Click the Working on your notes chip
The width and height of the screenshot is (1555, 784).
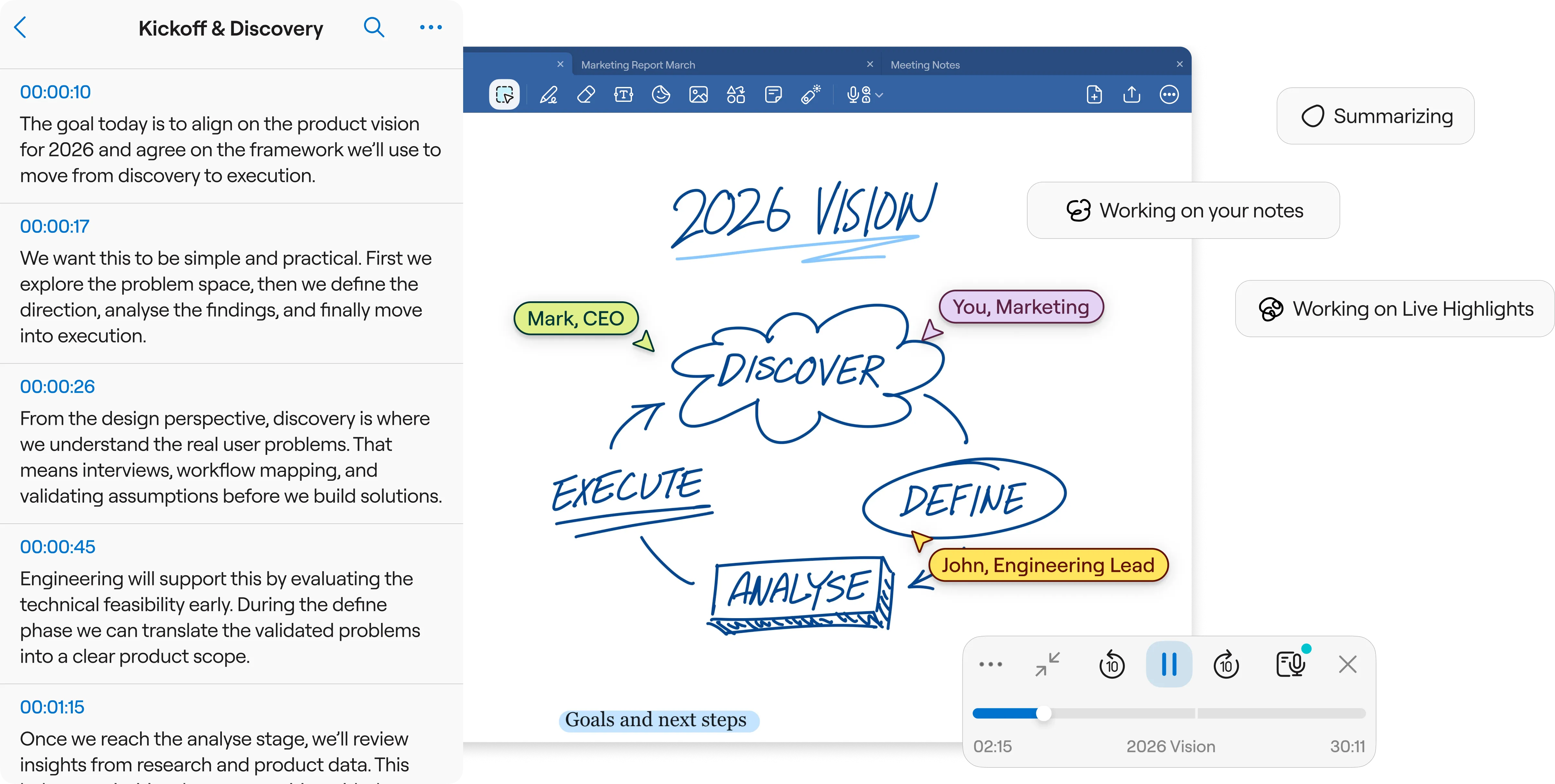[x=1183, y=210]
